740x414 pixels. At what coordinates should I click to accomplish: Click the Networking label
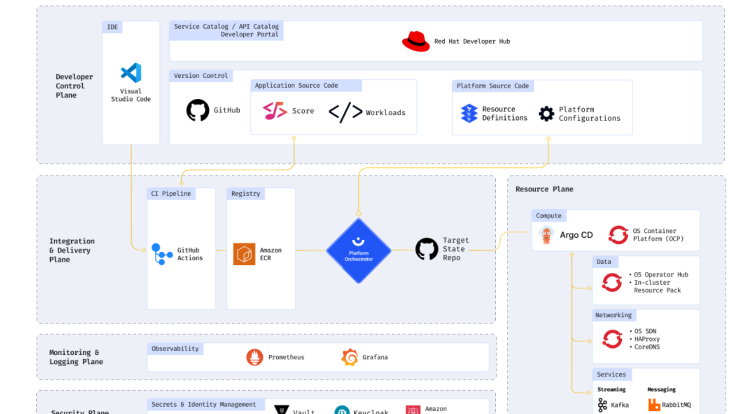(614, 315)
